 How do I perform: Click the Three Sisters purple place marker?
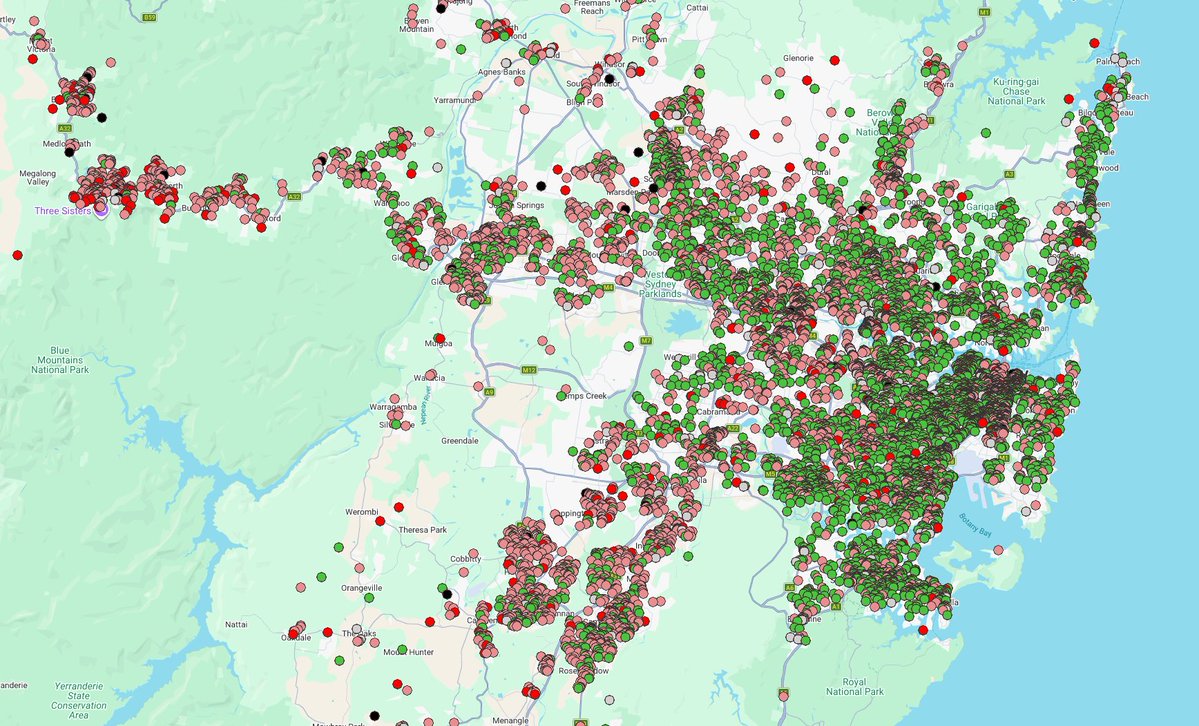click(102, 211)
